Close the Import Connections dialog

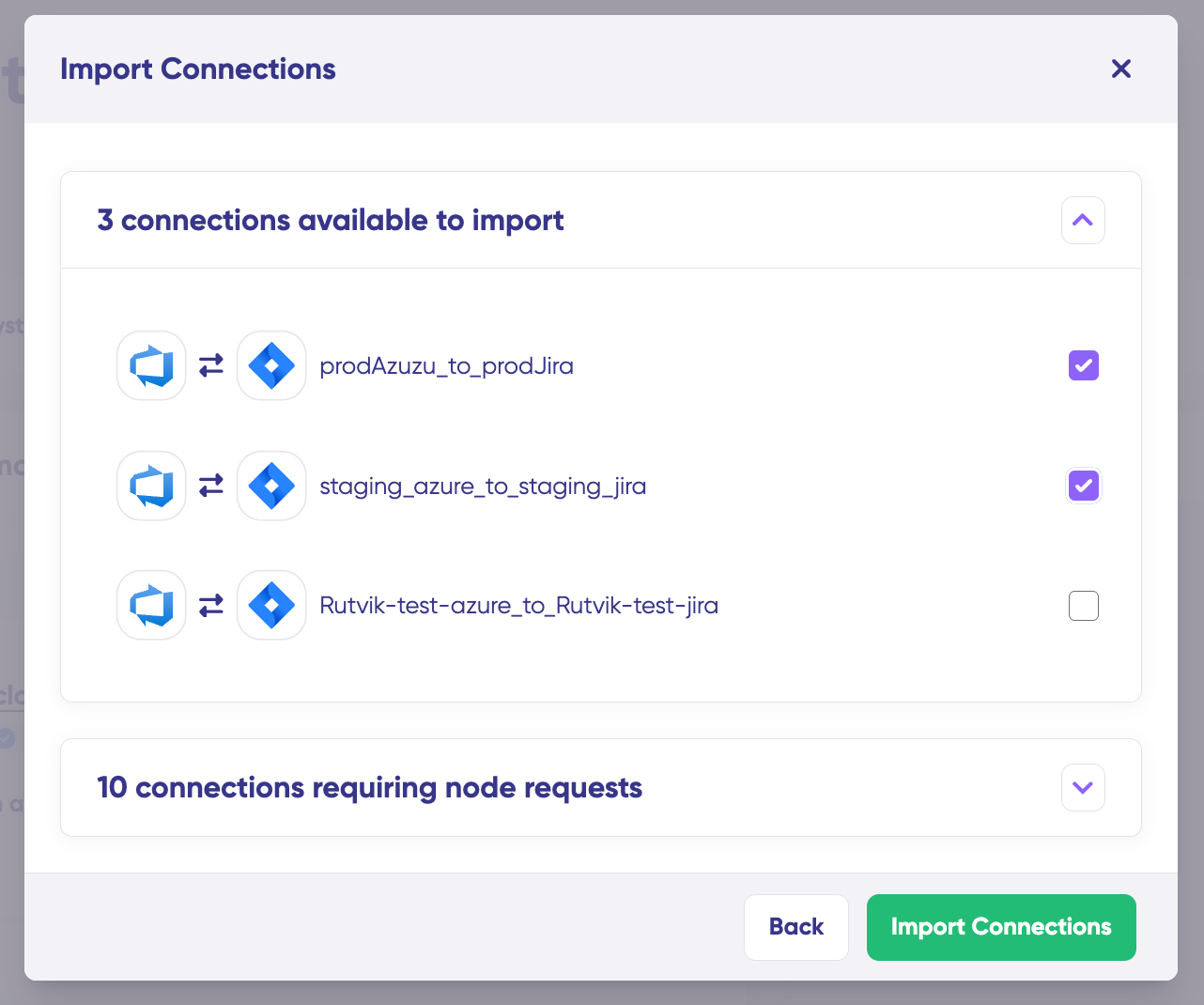coord(1120,69)
